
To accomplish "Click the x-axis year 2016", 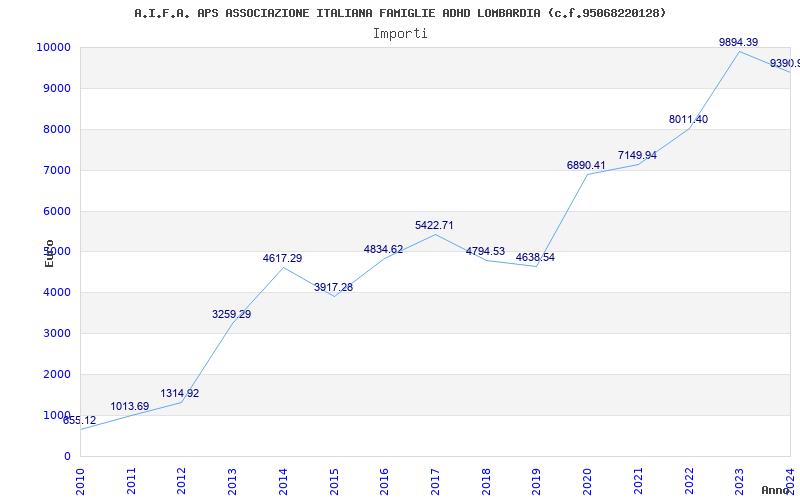I will (x=385, y=481).
